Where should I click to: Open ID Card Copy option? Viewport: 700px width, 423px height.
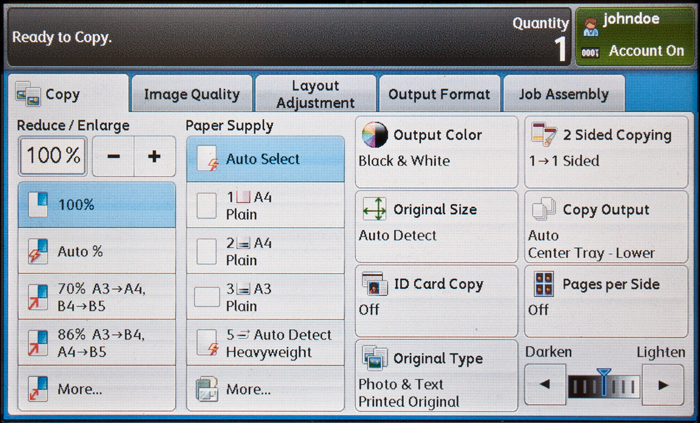click(436, 296)
